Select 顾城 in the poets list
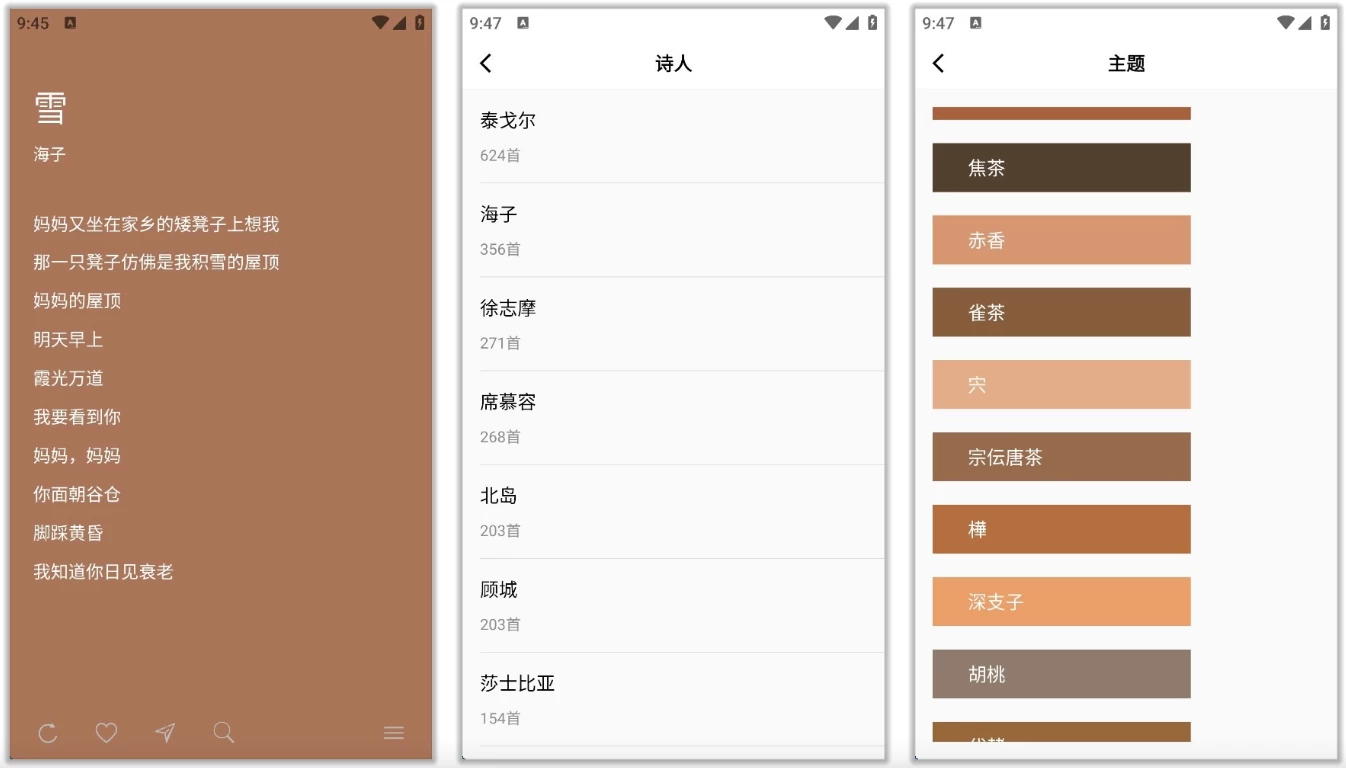The width and height of the screenshot is (1346, 768). (673, 606)
